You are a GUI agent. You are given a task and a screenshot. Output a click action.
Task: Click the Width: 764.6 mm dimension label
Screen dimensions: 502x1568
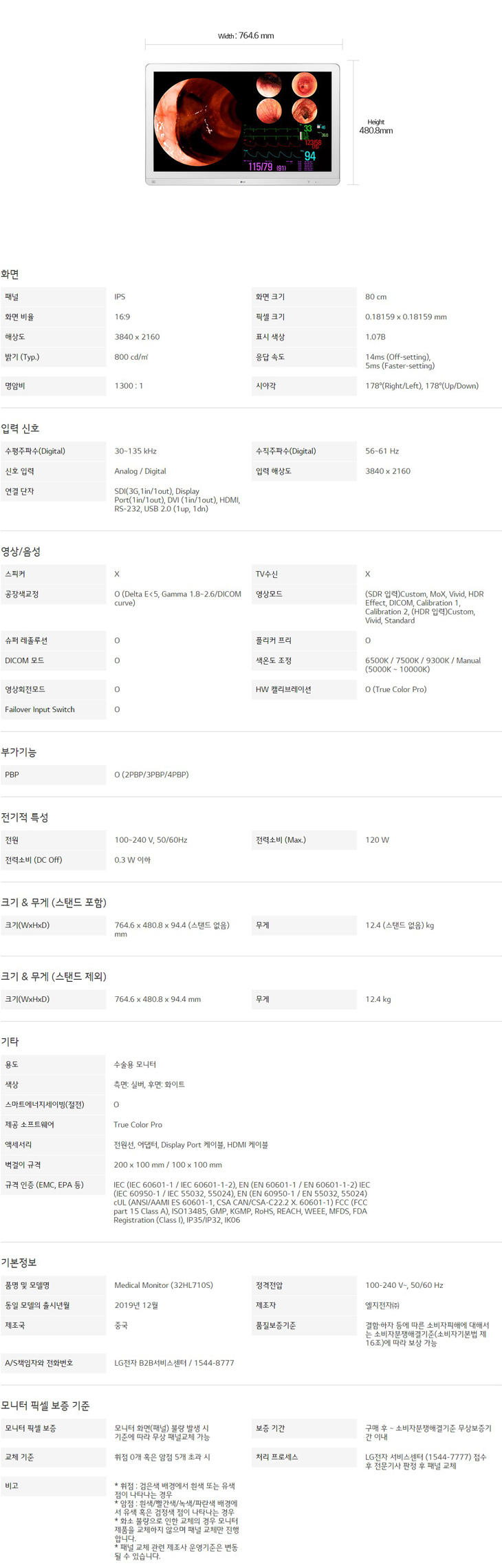(x=245, y=36)
